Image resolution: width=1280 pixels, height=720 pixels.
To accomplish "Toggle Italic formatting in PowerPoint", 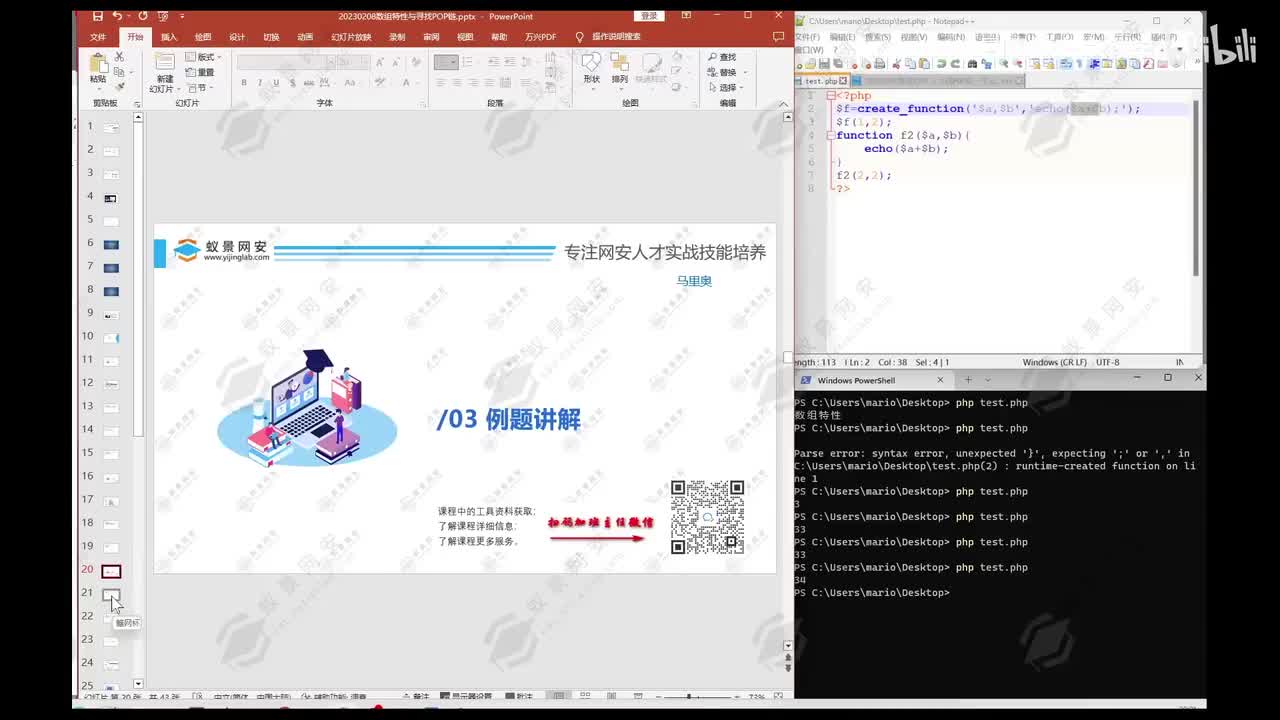I will tap(260, 83).
